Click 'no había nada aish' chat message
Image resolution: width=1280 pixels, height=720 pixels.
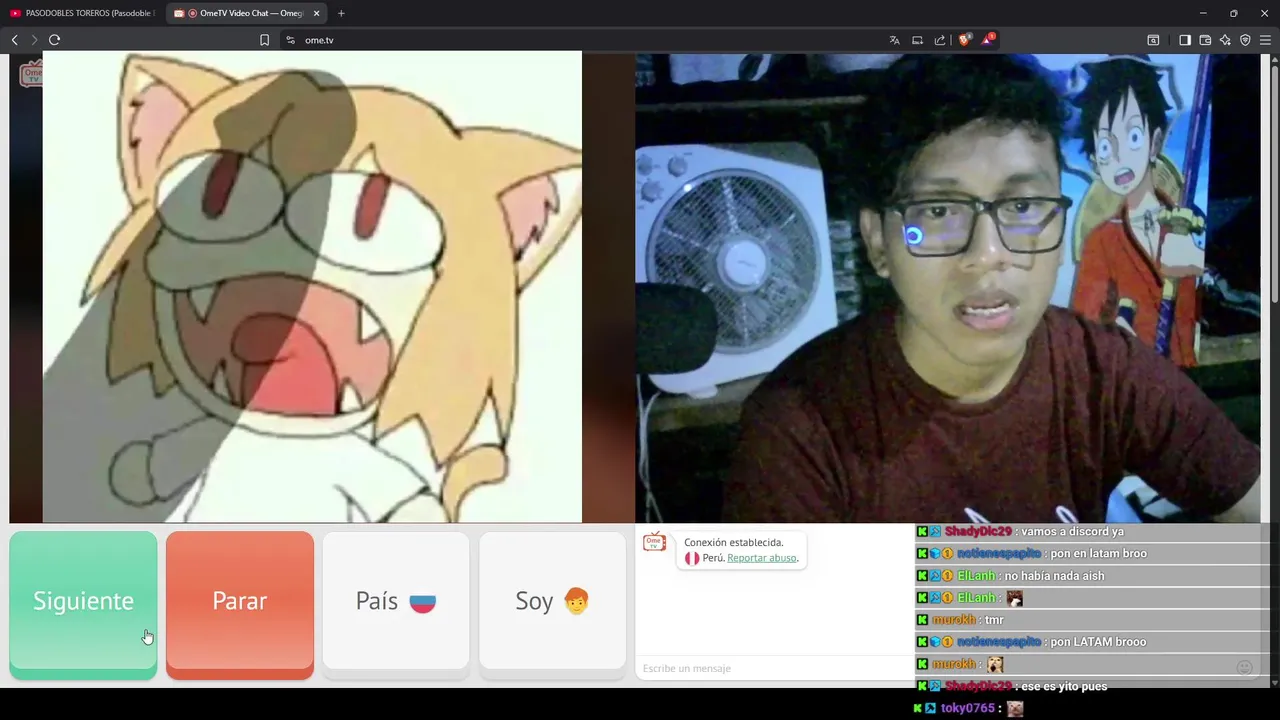1054,575
